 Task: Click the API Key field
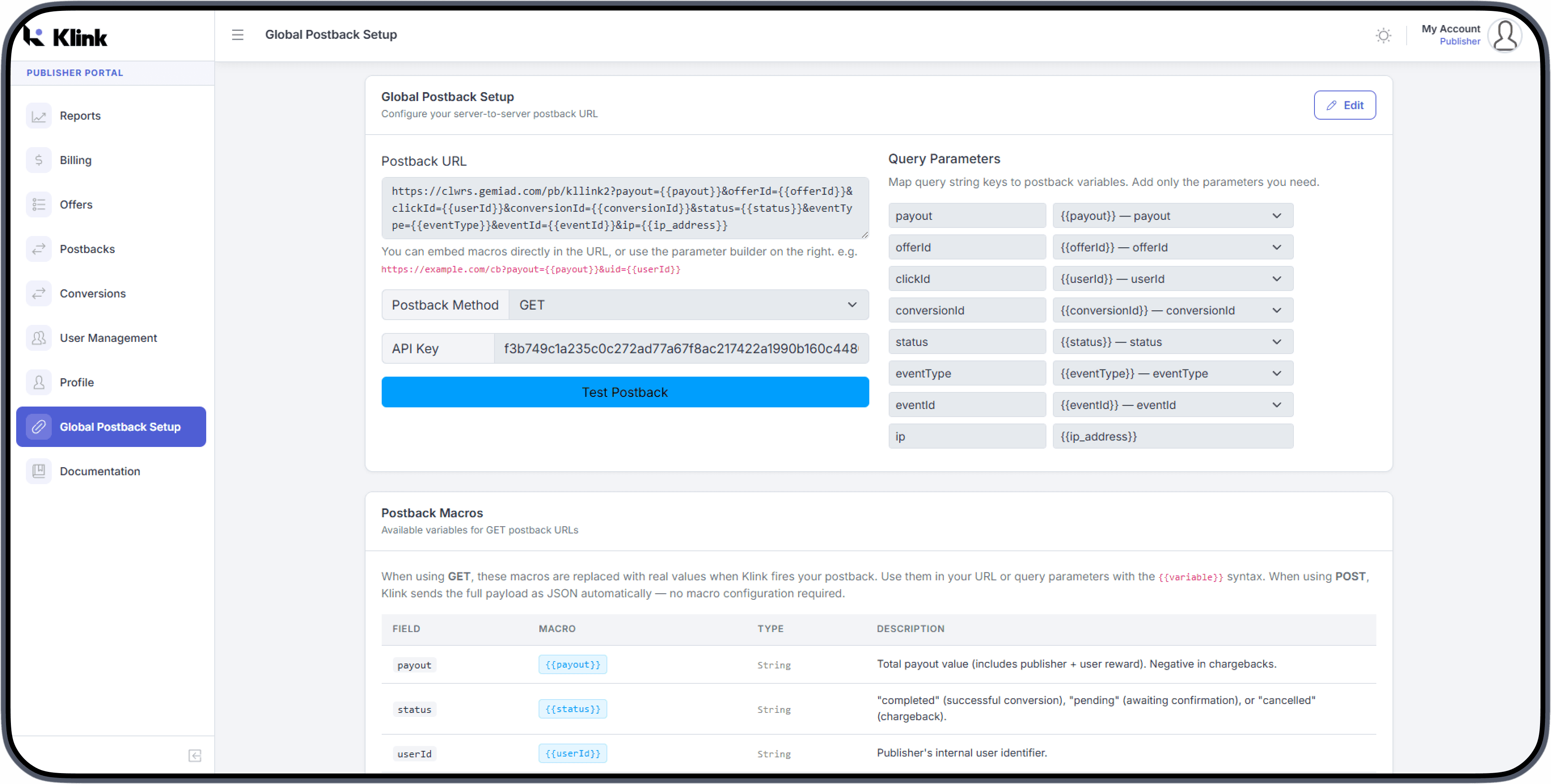[x=680, y=349]
